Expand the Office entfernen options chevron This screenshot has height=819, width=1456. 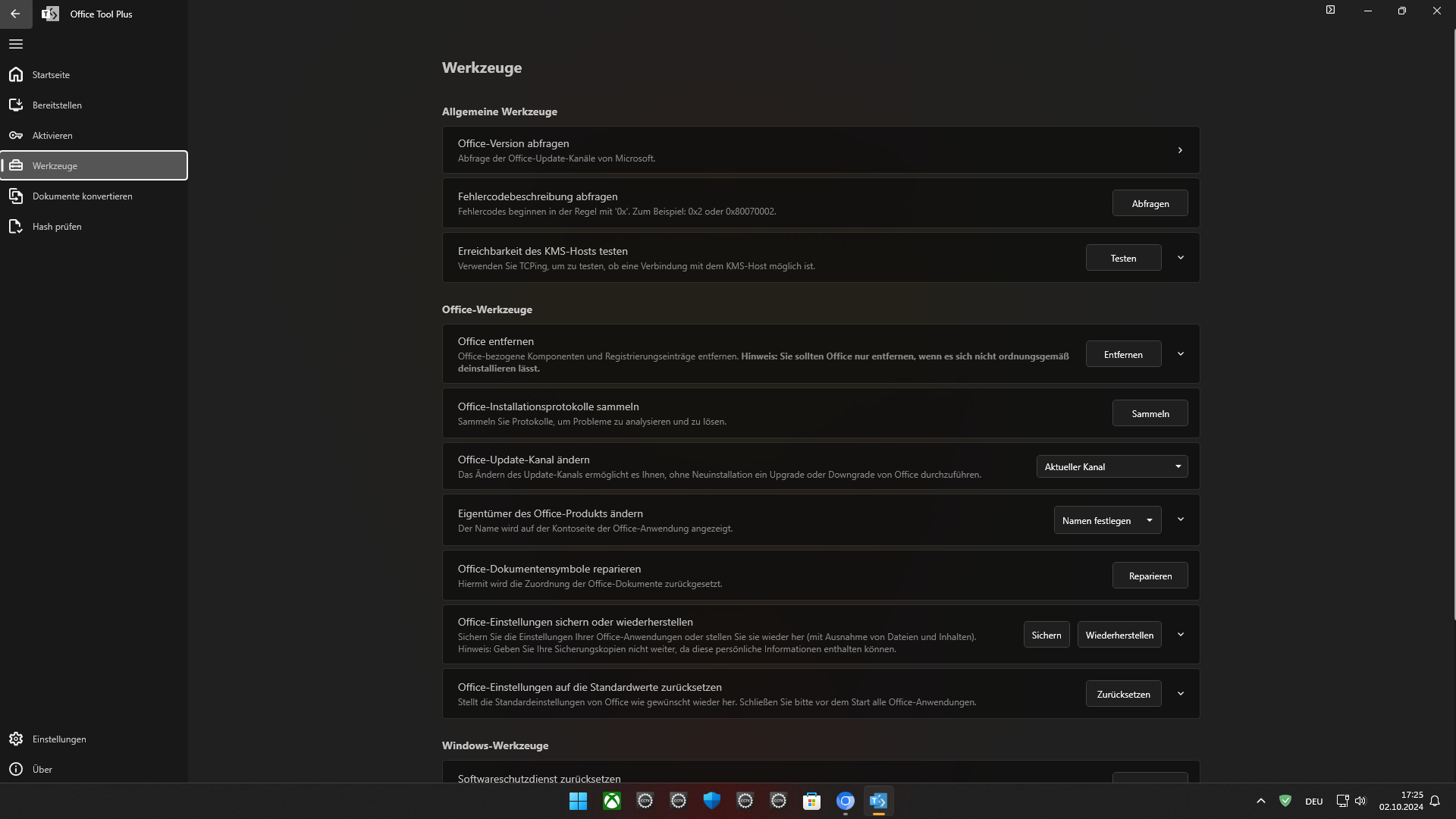coord(1181,354)
